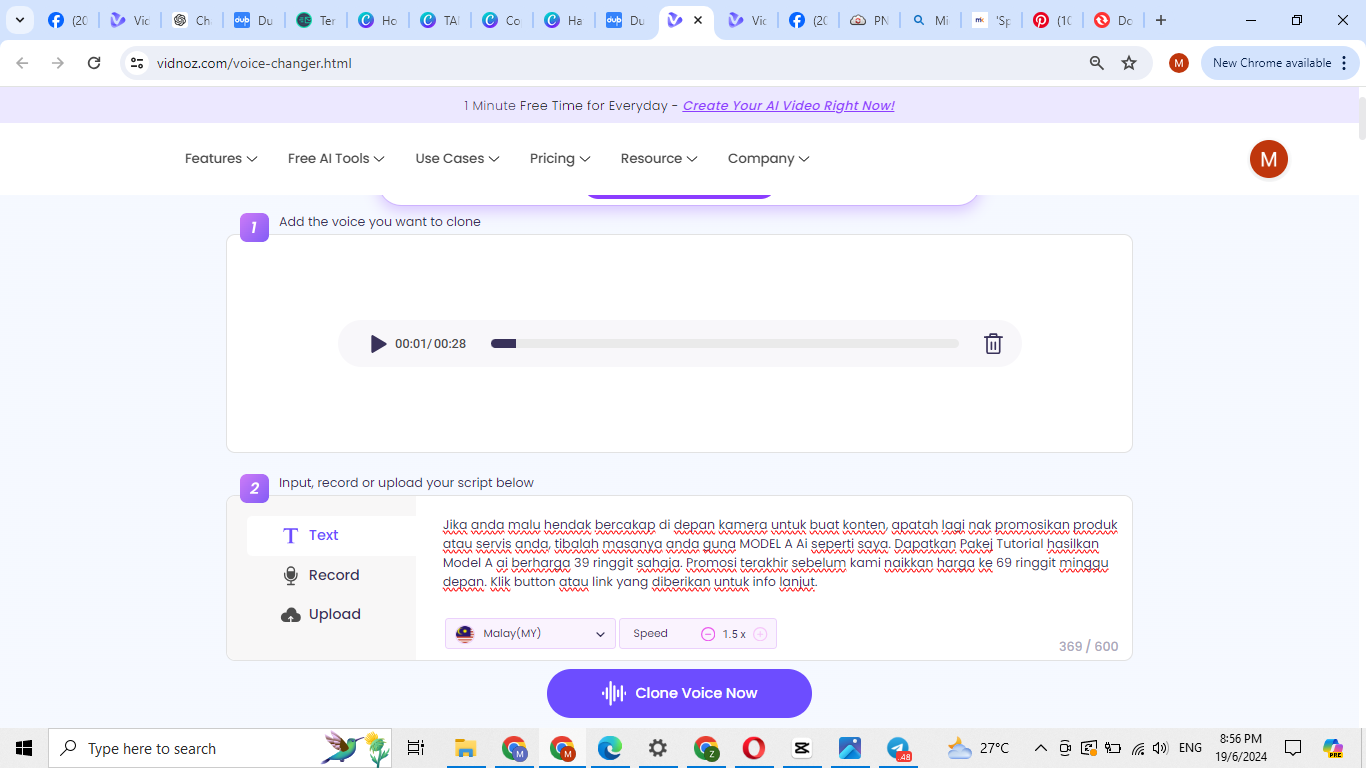Delete the uploaded audio with the trash icon
Viewport: 1366px width, 768px height.
click(x=993, y=344)
